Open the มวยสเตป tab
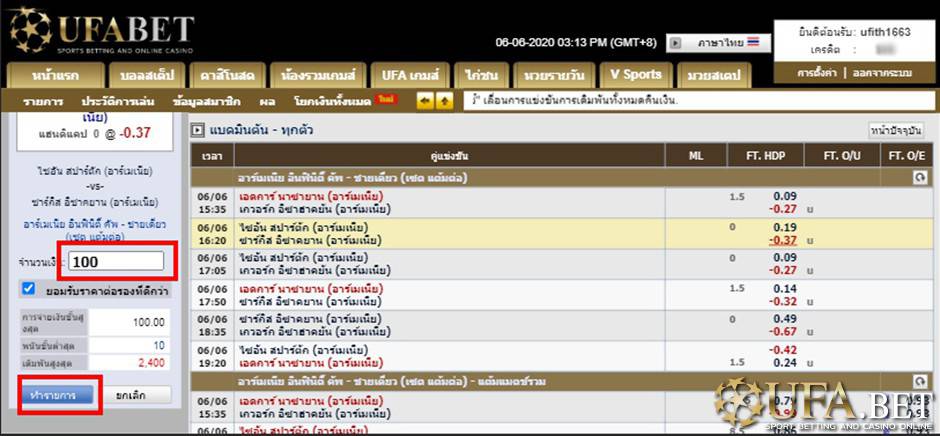The width and height of the screenshot is (940, 436). [713, 76]
